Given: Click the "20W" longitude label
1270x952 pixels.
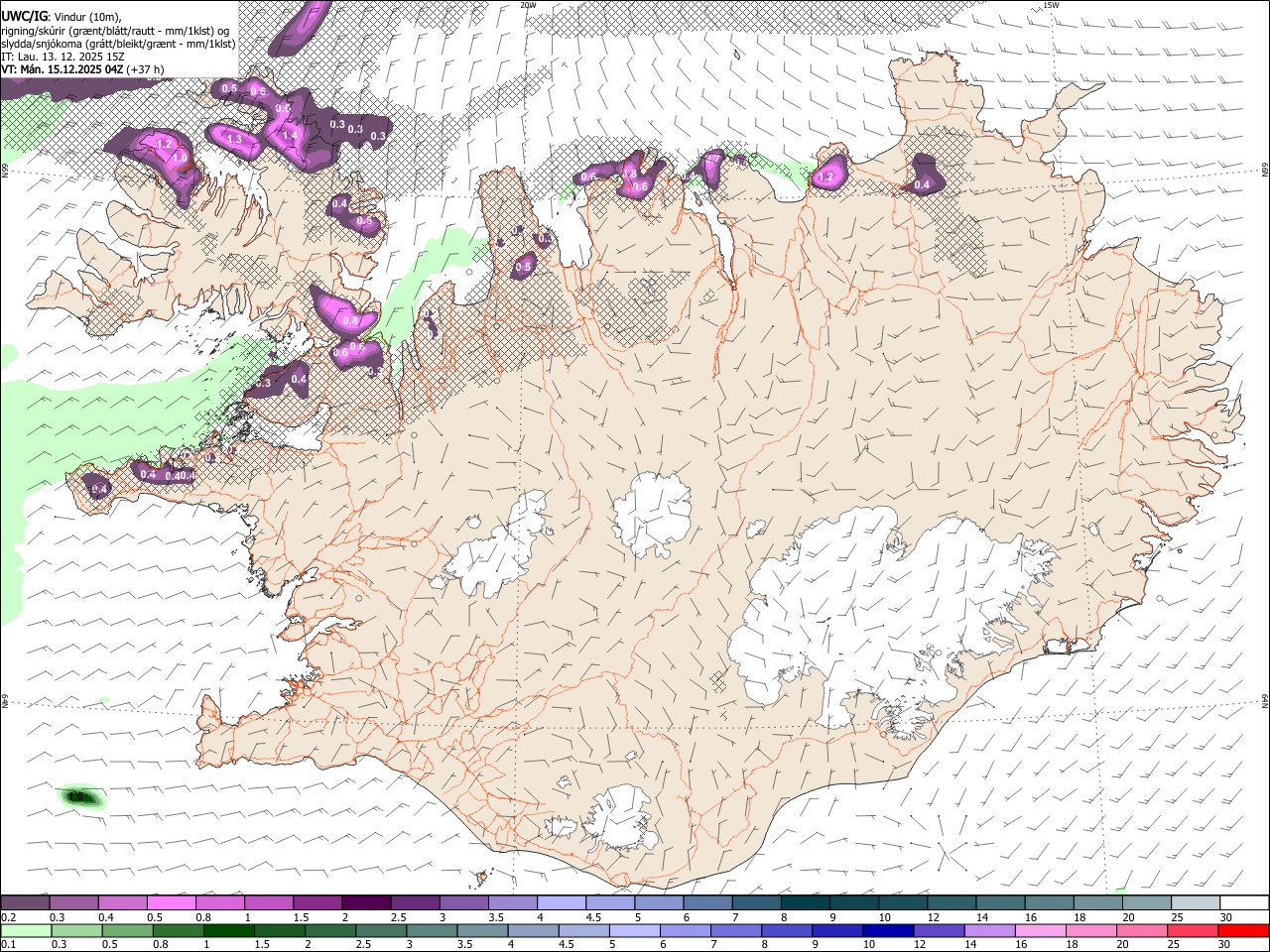Looking at the screenshot, I should pos(528,5).
